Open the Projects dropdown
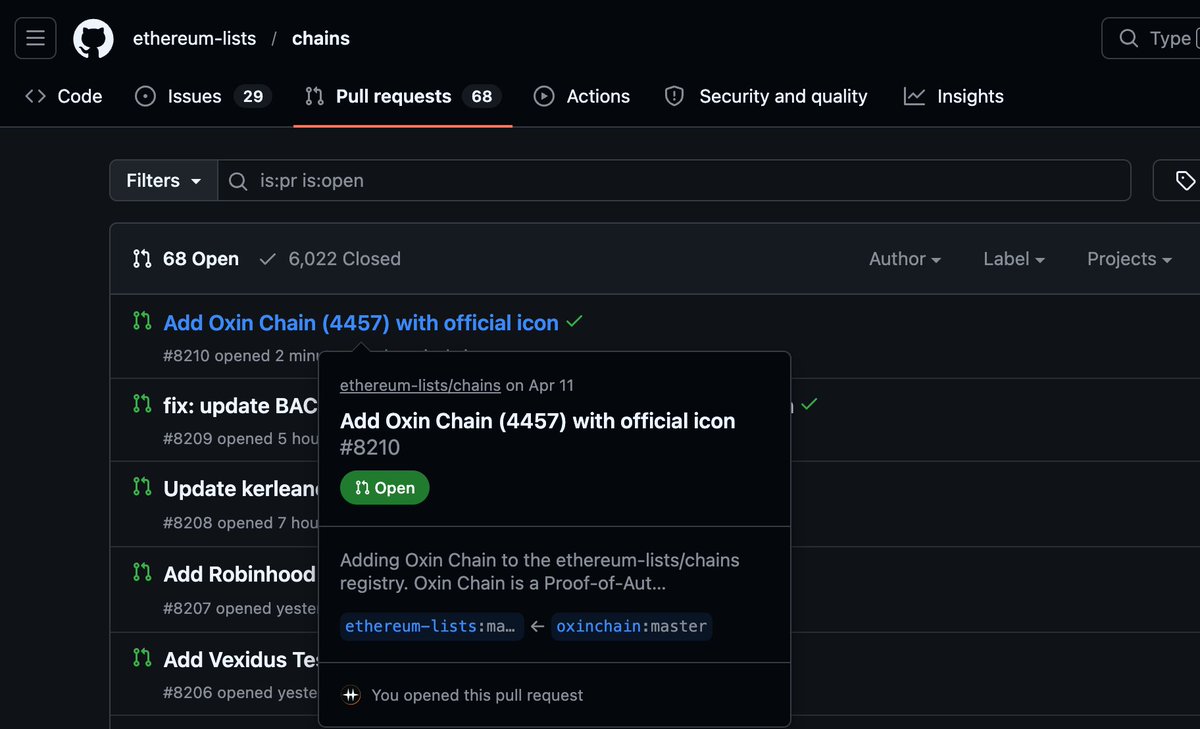Screen dimensions: 1200x729 [x=1128, y=258]
